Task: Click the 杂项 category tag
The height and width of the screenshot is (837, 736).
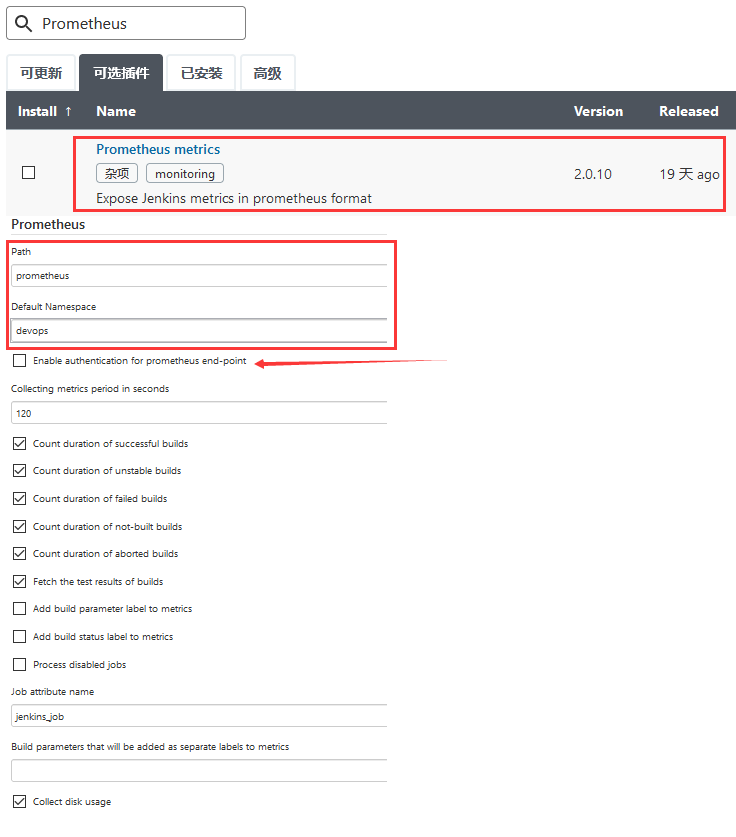Action: 117,173
